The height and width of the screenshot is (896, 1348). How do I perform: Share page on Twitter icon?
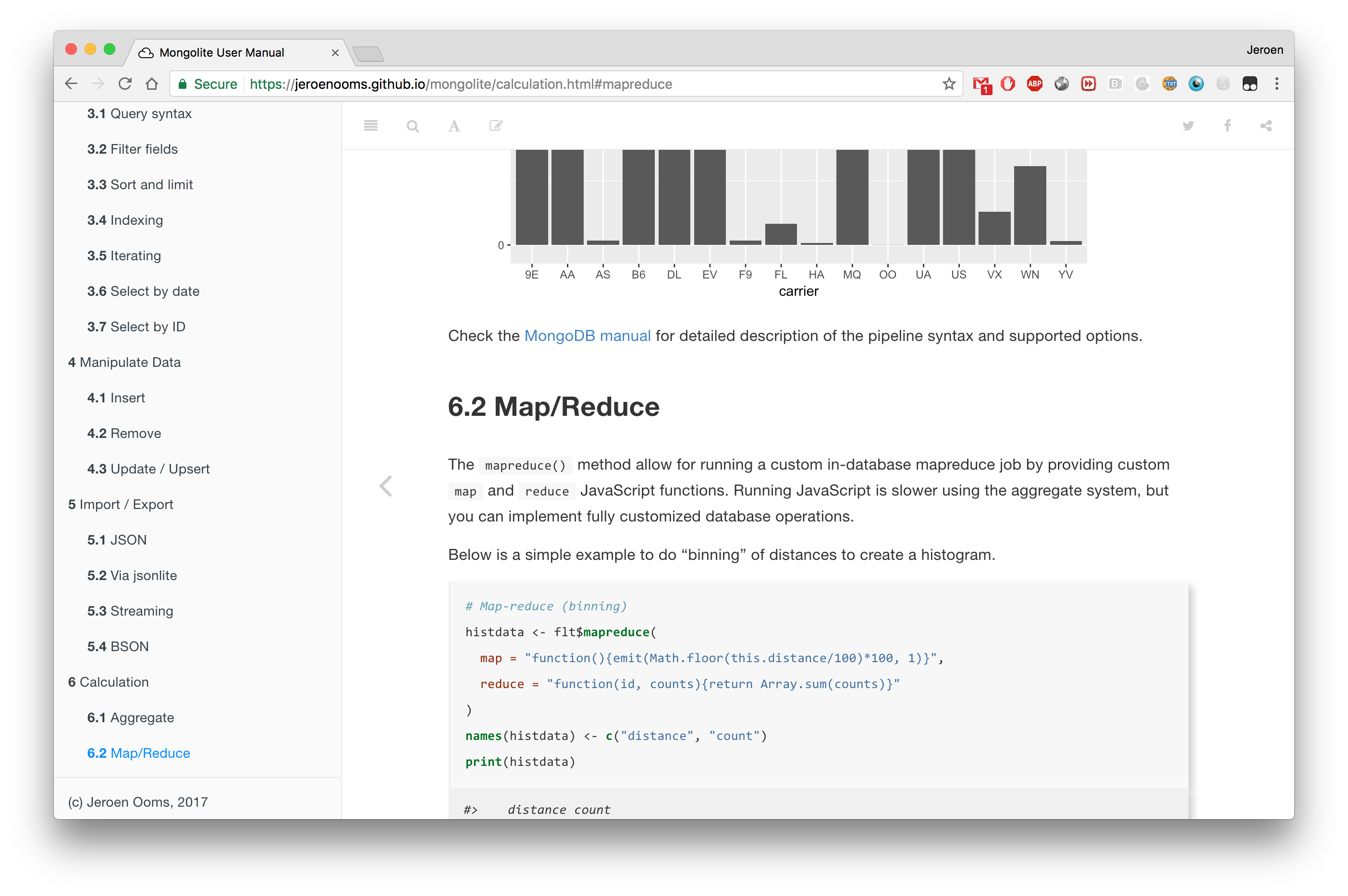click(1188, 126)
